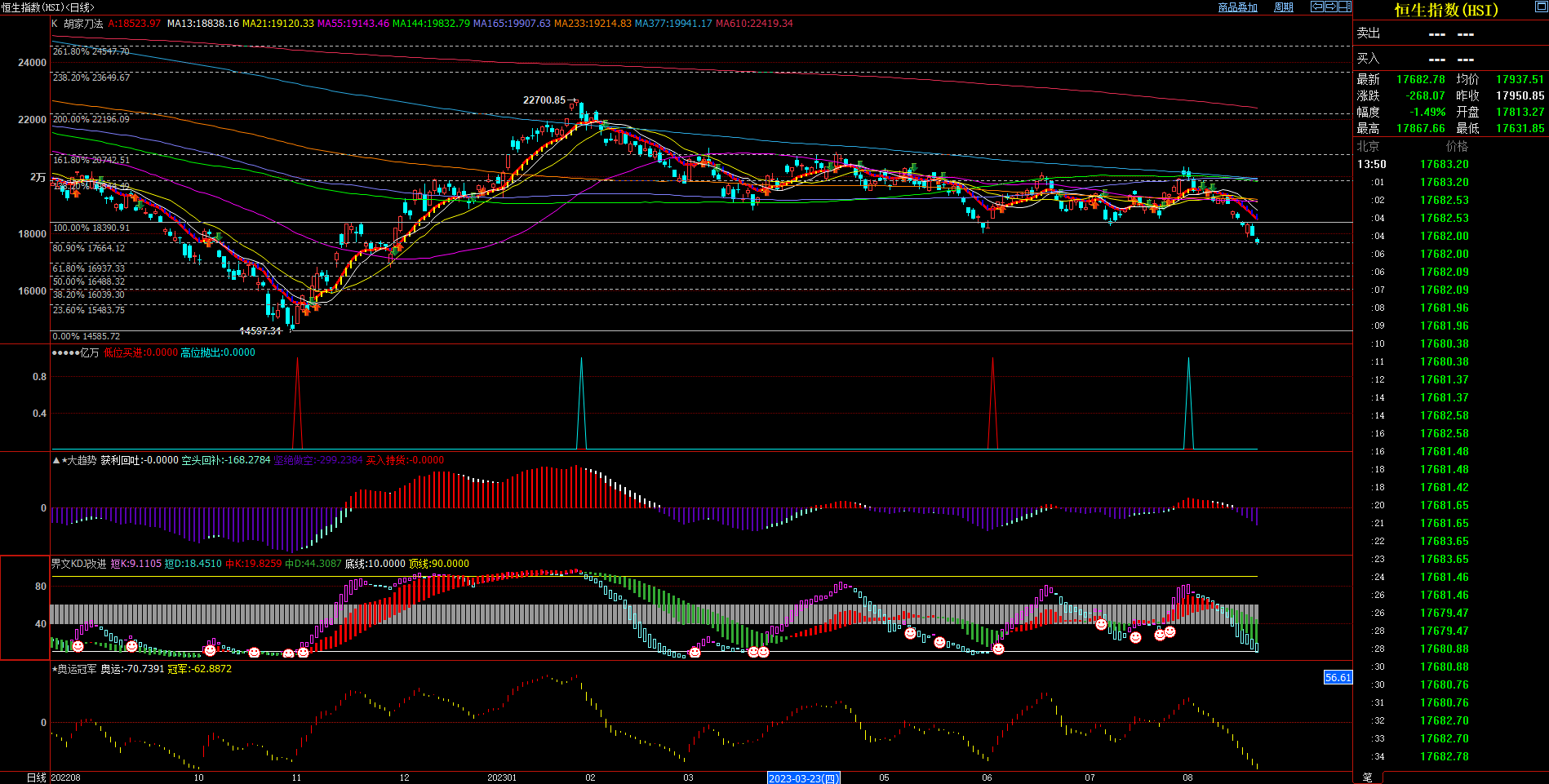Image resolution: width=1549 pixels, height=784 pixels.
Task: Click the 胡家刀法 indicator label
Action: point(83,24)
